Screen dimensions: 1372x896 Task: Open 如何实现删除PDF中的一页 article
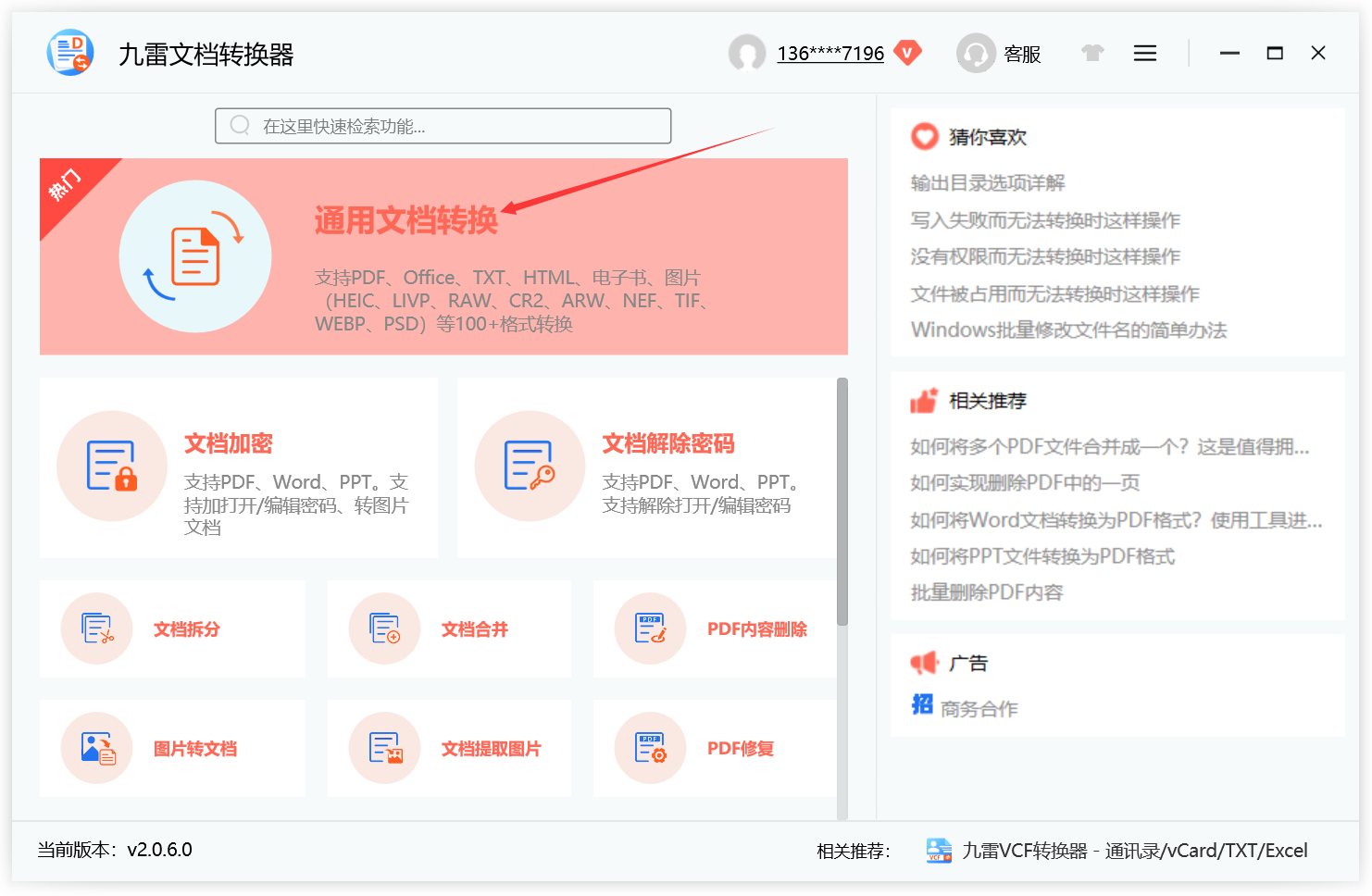pos(1025,483)
